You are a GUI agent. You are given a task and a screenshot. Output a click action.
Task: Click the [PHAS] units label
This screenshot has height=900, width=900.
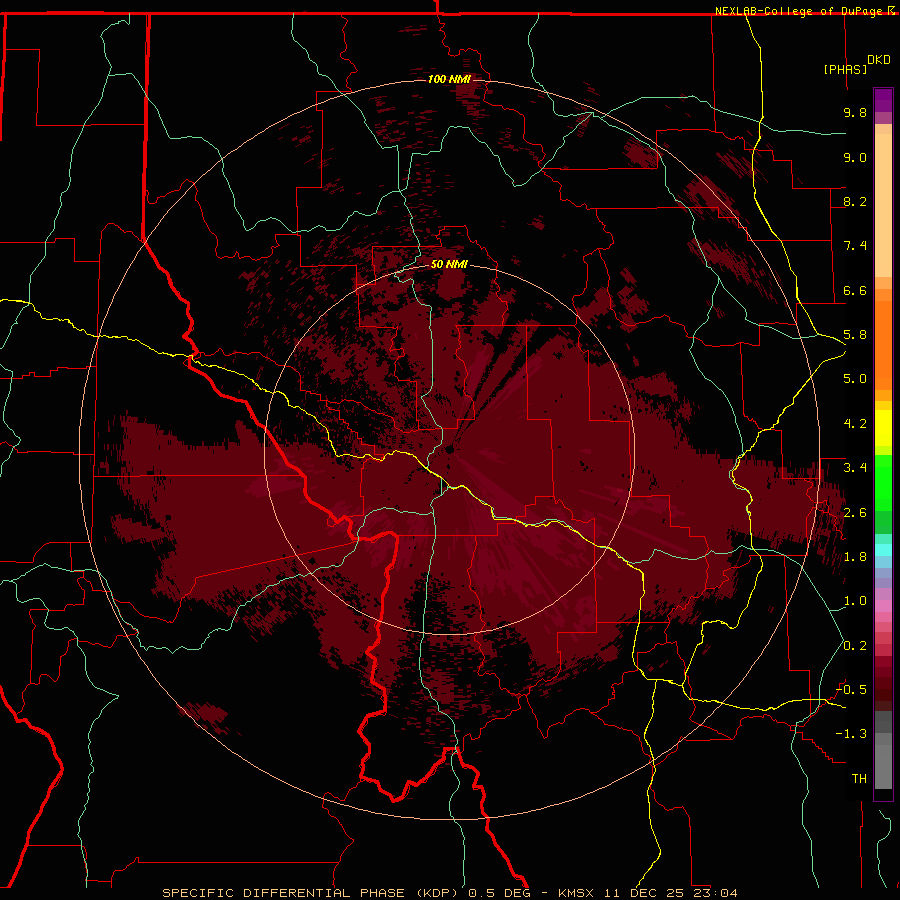click(x=845, y=69)
